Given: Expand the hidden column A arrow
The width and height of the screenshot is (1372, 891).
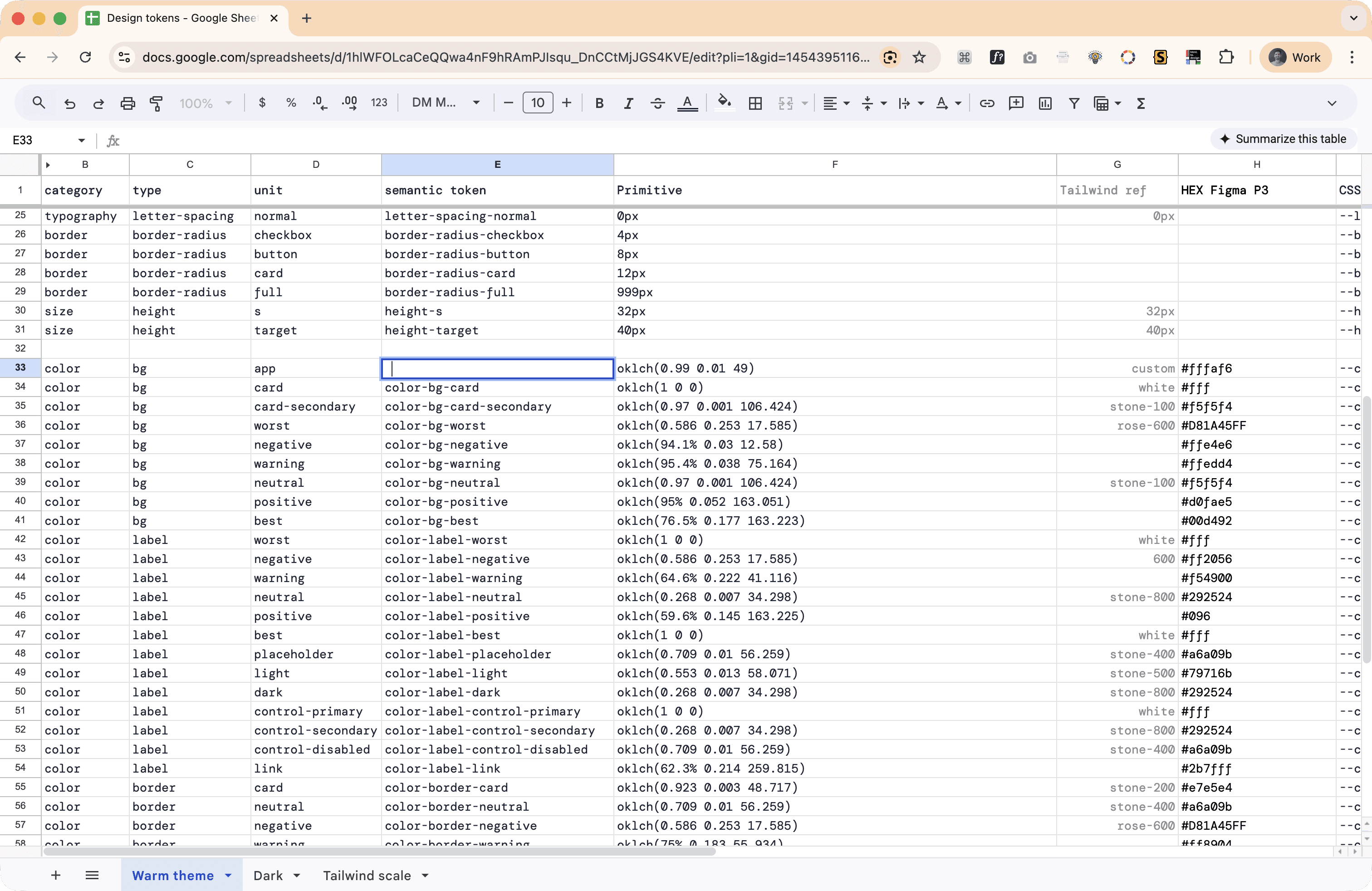Looking at the screenshot, I should [48, 165].
